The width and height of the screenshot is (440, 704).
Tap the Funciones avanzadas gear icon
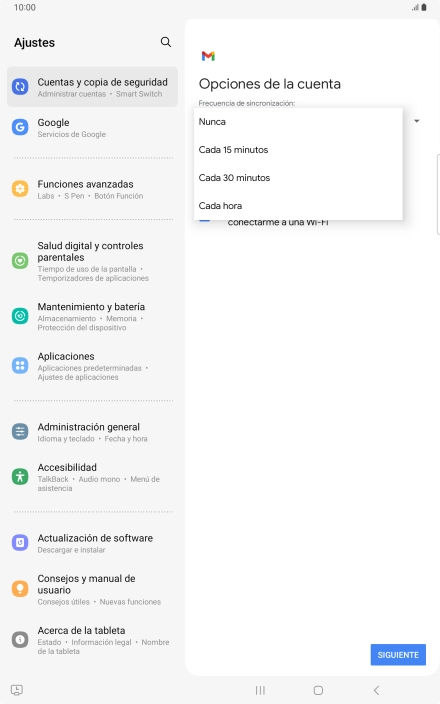click(20, 189)
